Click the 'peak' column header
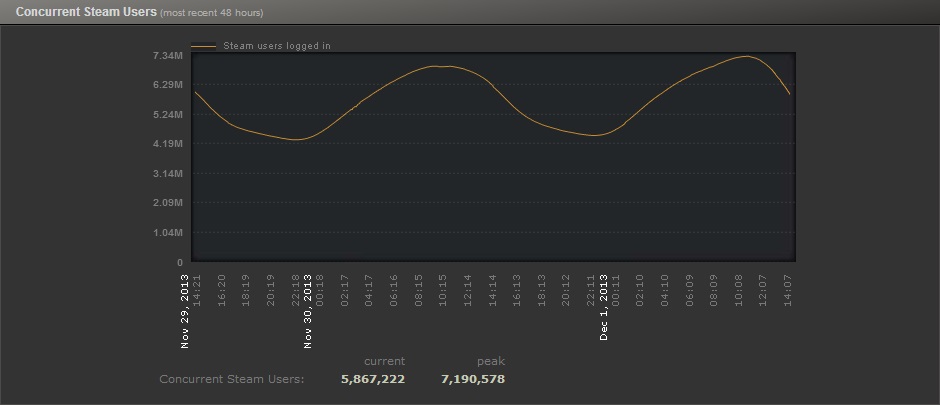The width and height of the screenshot is (940, 405). pos(491,361)
